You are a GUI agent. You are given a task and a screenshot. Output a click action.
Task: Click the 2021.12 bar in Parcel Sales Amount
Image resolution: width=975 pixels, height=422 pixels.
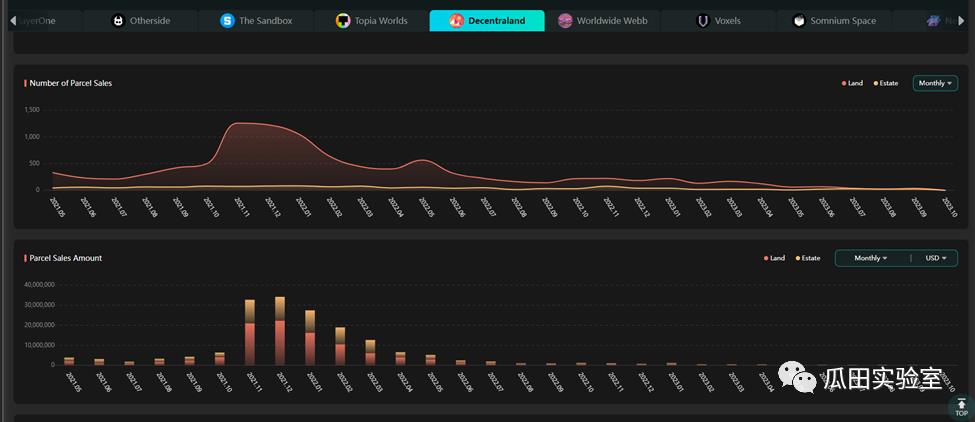(280, 331)
